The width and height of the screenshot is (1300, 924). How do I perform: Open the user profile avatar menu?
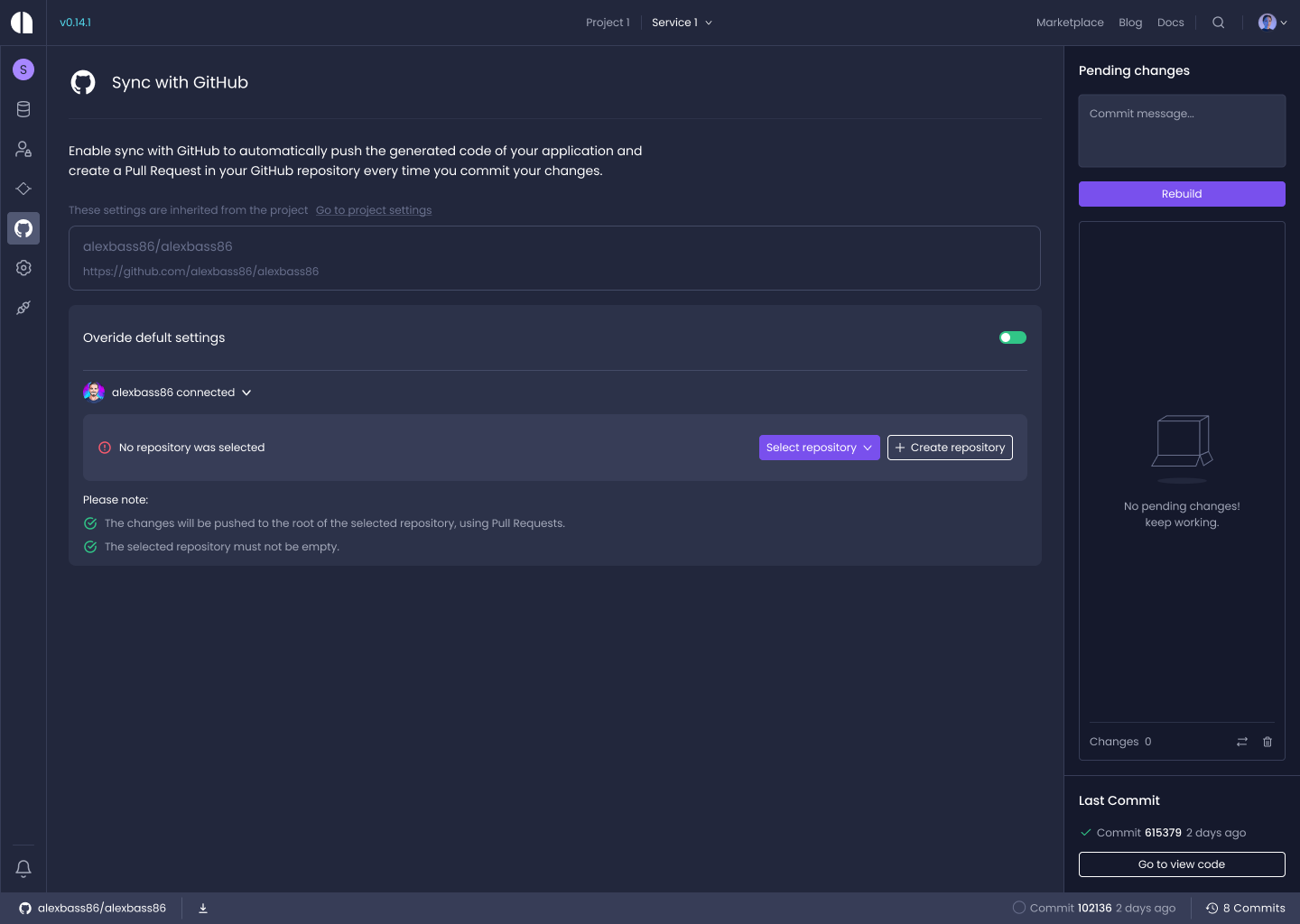1272,23
